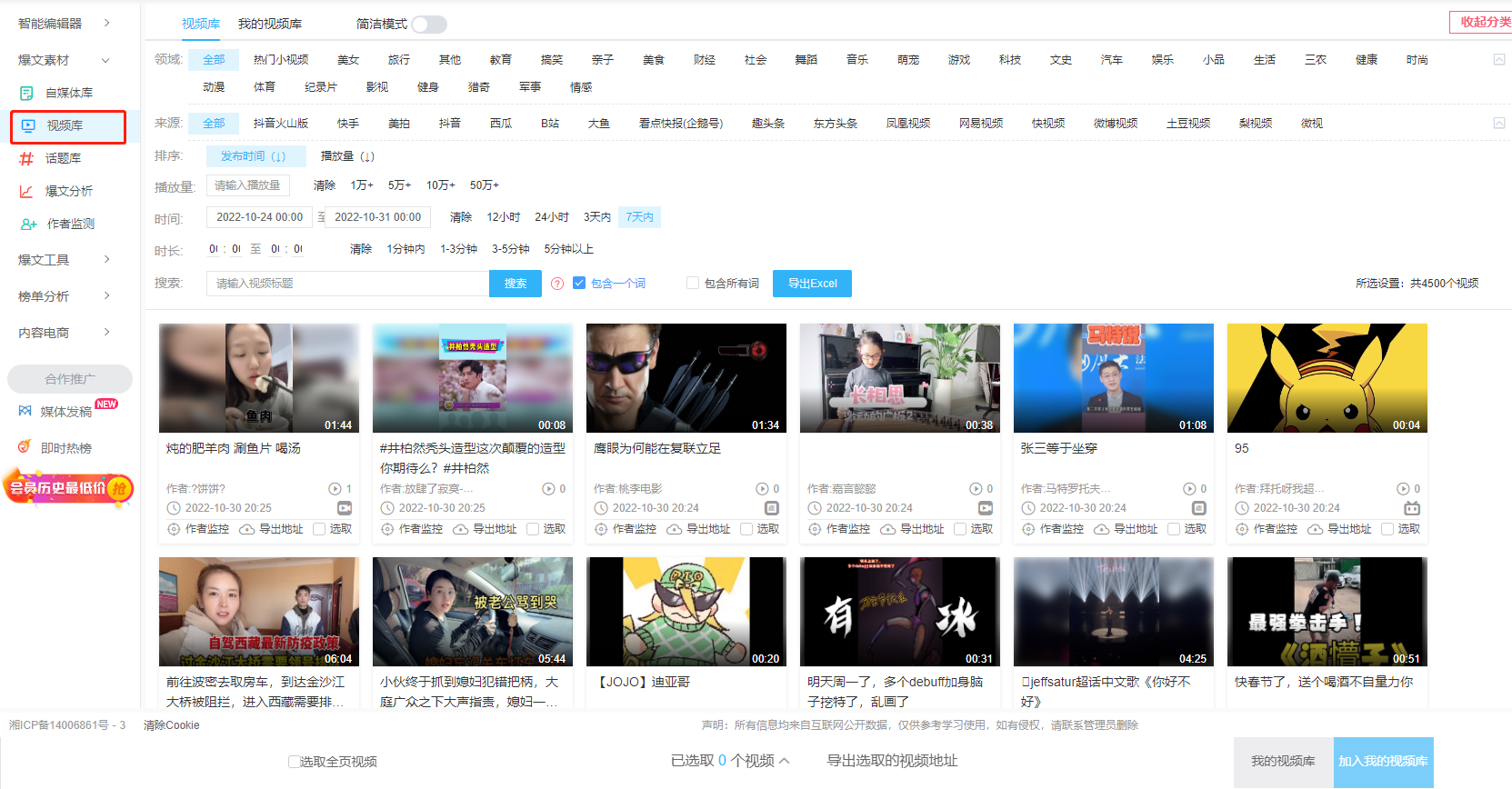
Task: Sort by 播放量 descending
Action: coord(347,156)
